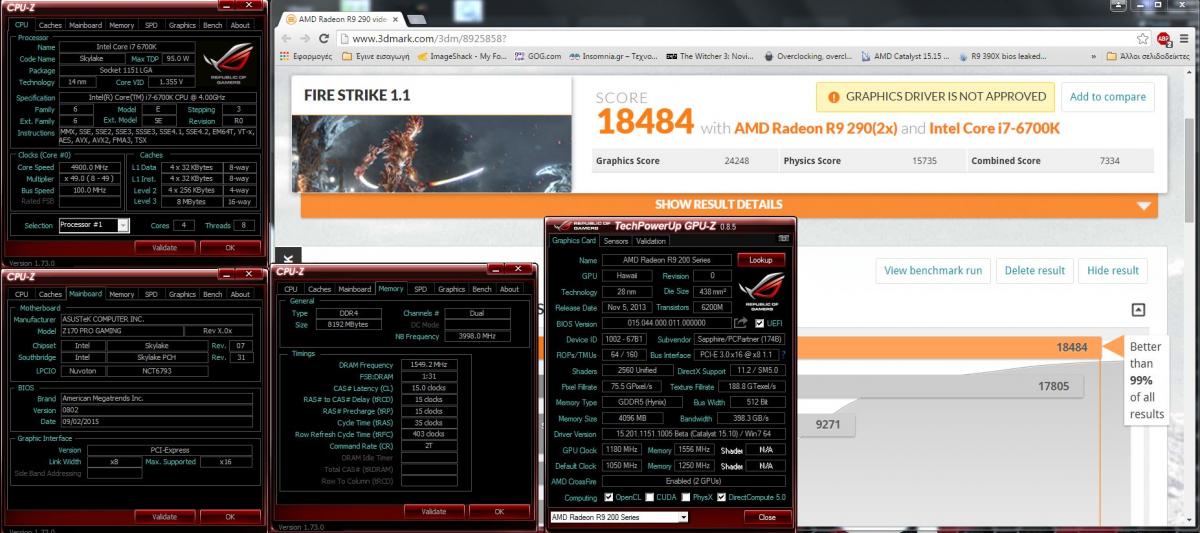
Task: Click the GPU-Z Name field value
Action: pyautogui.click(x=665, y=259)
